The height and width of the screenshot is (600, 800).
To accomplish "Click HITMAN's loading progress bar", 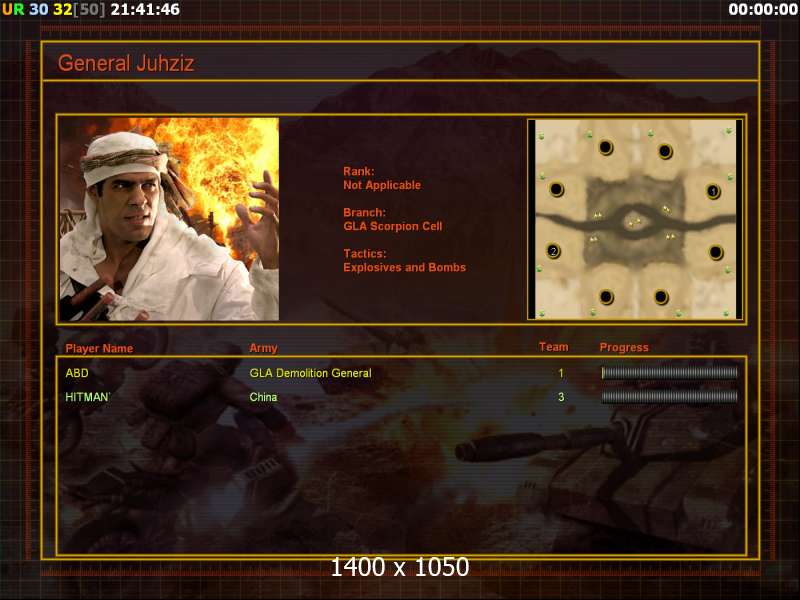I will pos(669,397).
